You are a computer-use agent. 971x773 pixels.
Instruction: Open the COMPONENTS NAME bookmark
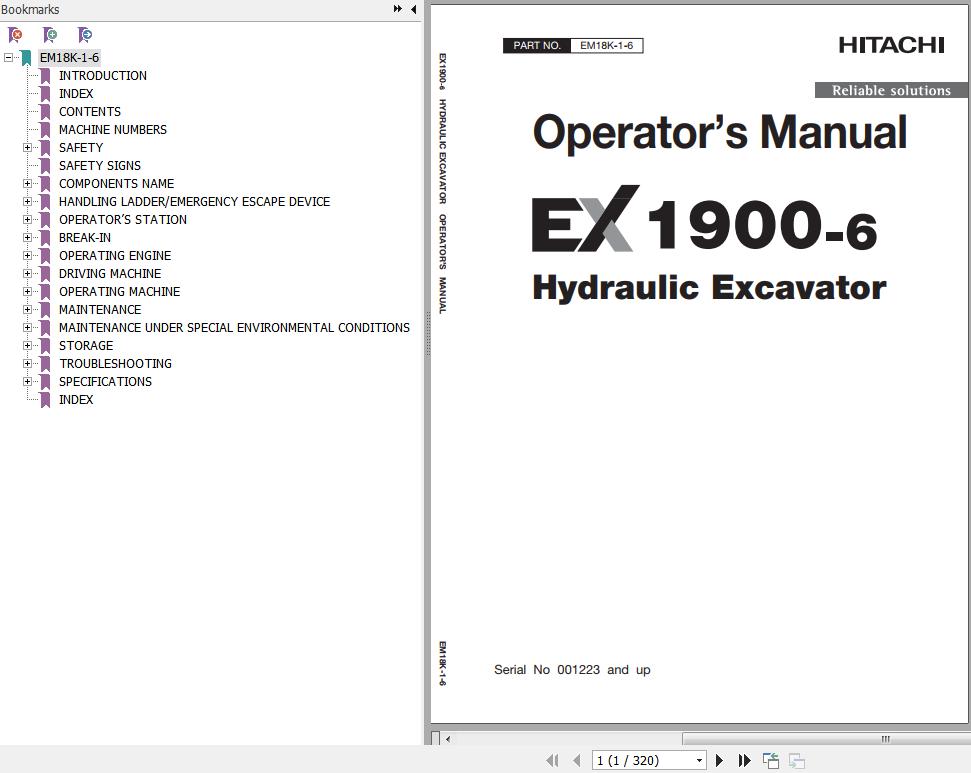(x=116, y=183)
